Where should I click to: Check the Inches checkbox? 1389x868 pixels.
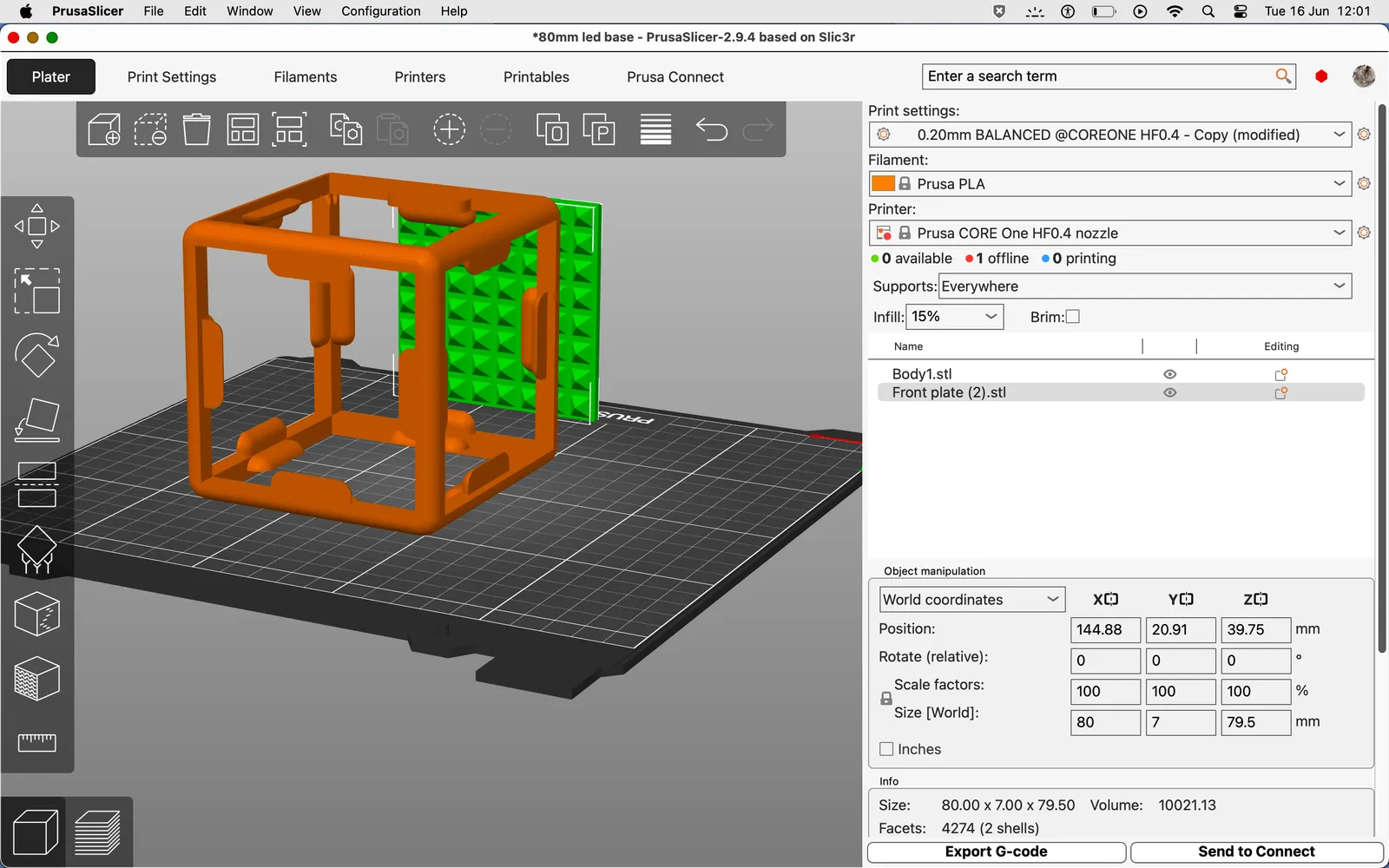point(886,749)
